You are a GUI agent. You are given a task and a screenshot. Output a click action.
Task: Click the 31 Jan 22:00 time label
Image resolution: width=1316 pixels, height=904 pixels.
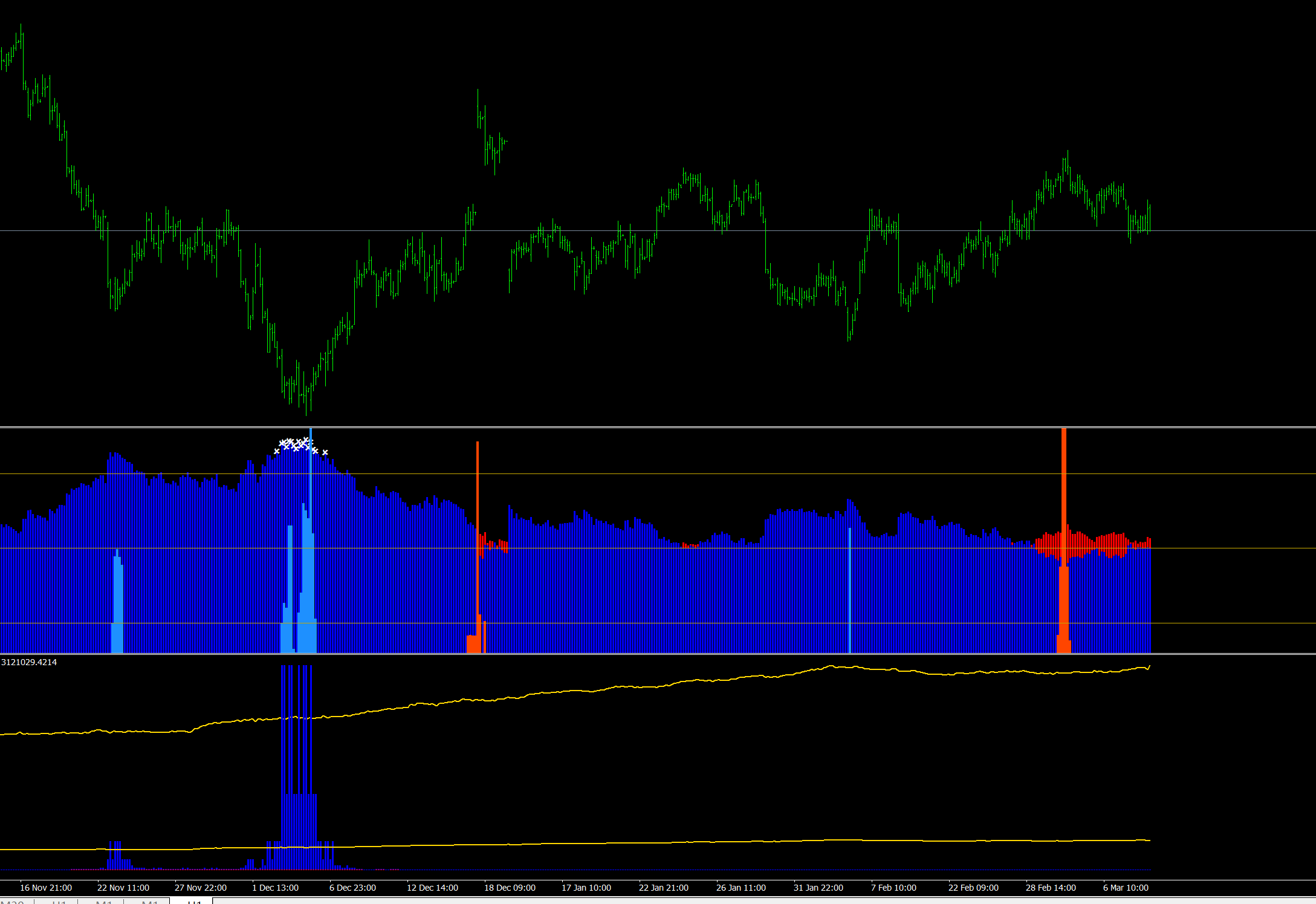[x=818, y=888]
